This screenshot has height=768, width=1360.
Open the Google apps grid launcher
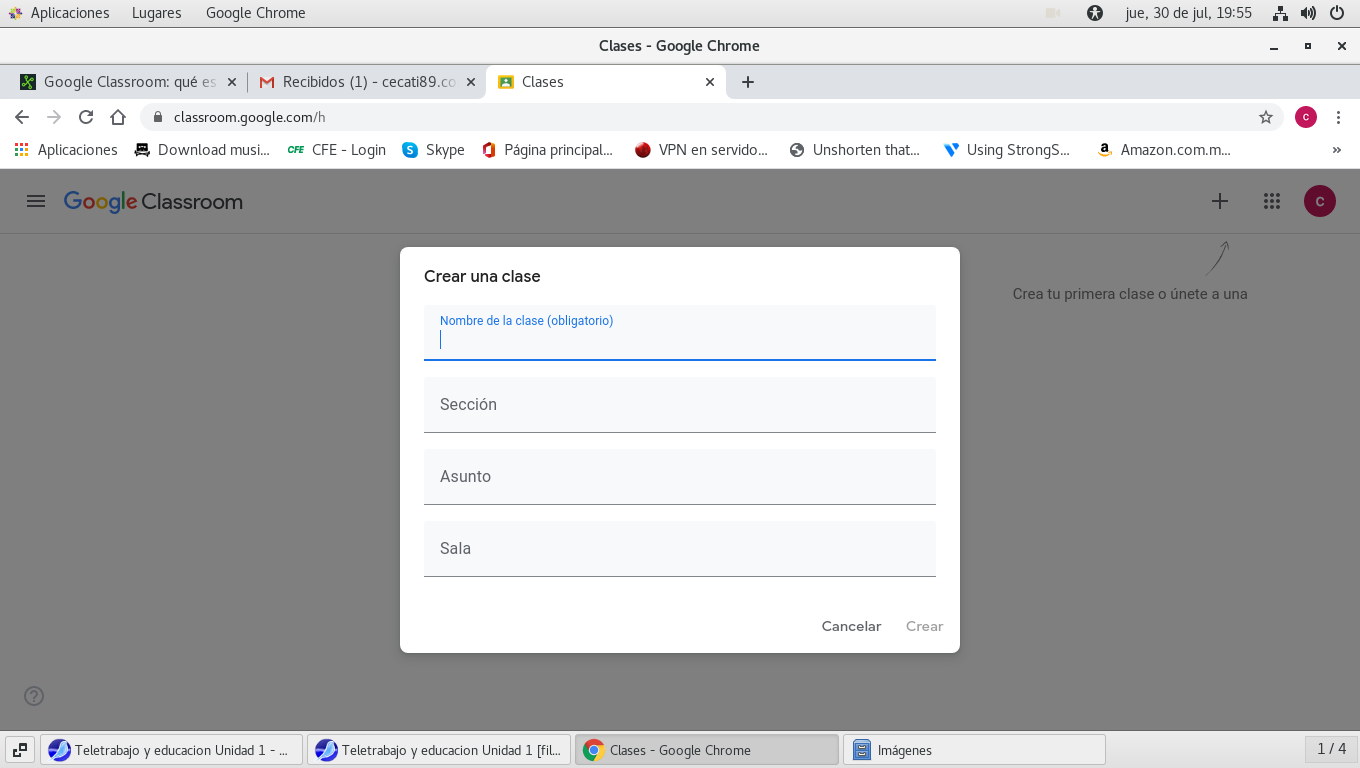pyautogui.click(x=1271, y=201)
